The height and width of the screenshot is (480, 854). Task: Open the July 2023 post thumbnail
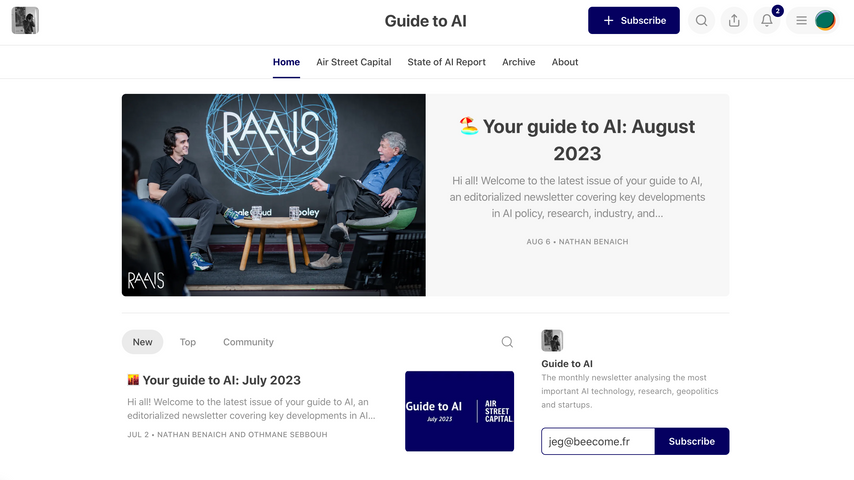pyautogui.click(x=459, y=411)
